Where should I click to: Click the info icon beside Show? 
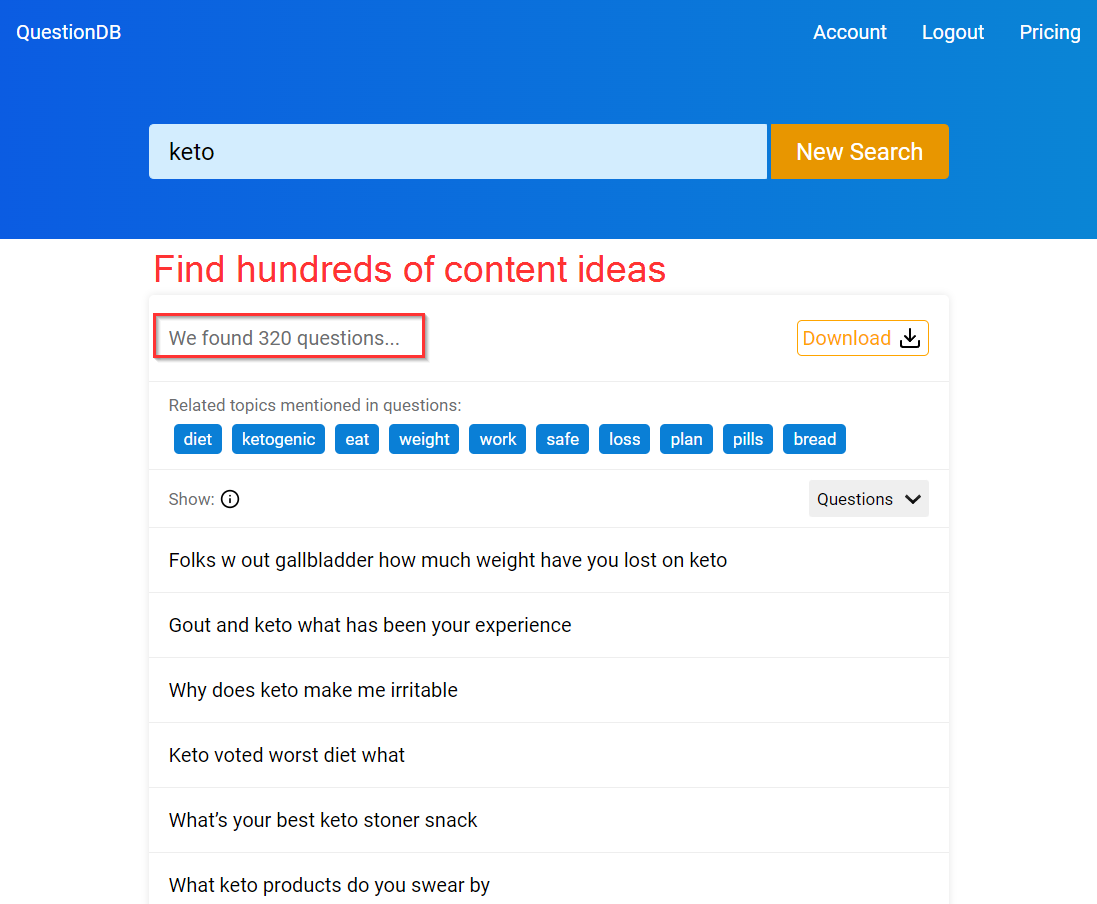pos(230,499)
